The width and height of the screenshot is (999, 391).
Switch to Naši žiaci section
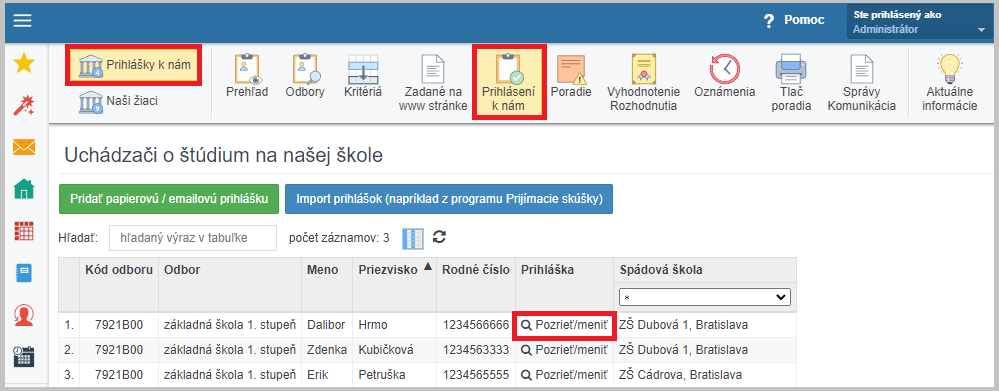(119, 101)
